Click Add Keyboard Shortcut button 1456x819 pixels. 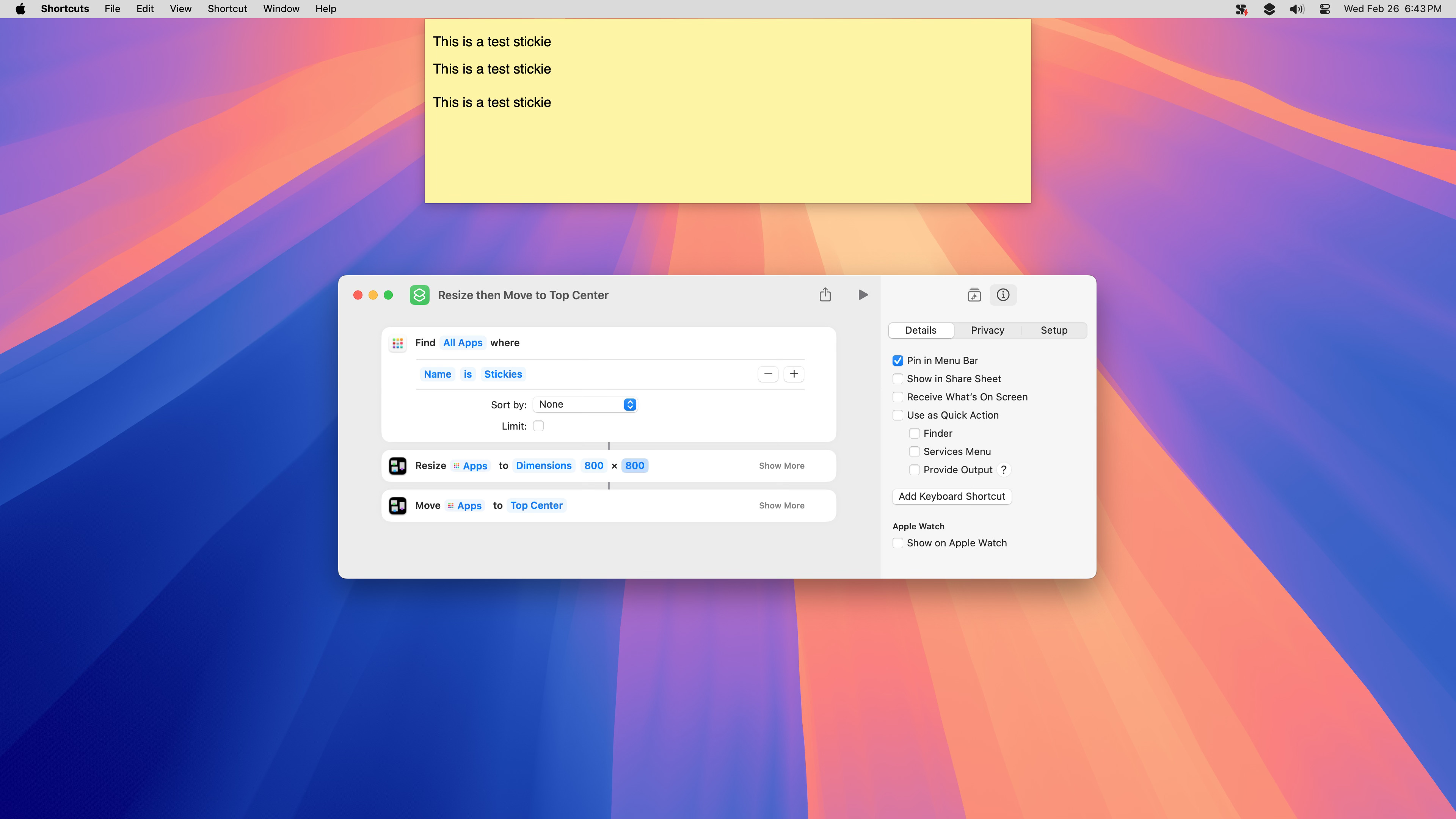952,496
